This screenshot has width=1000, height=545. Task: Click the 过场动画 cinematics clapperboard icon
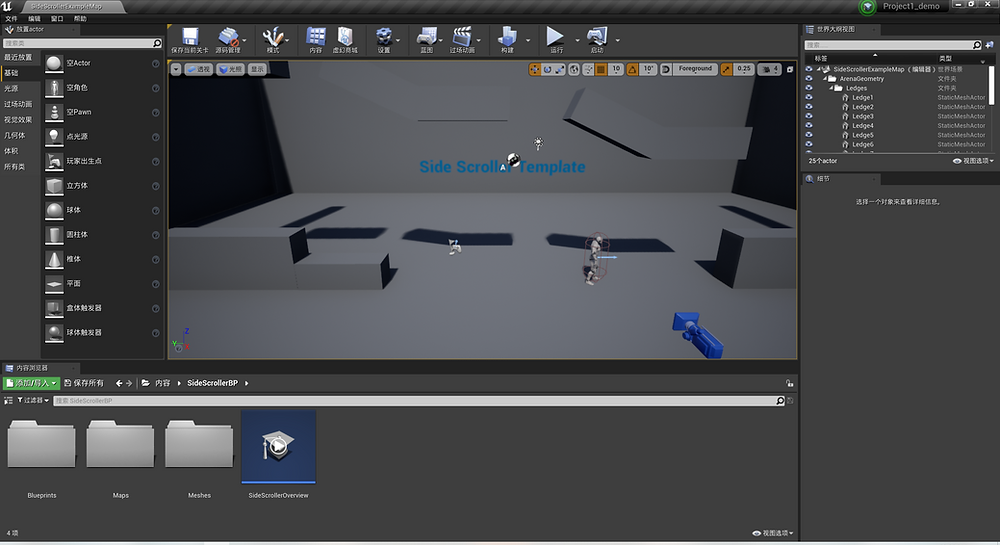(x=462, y=36)
